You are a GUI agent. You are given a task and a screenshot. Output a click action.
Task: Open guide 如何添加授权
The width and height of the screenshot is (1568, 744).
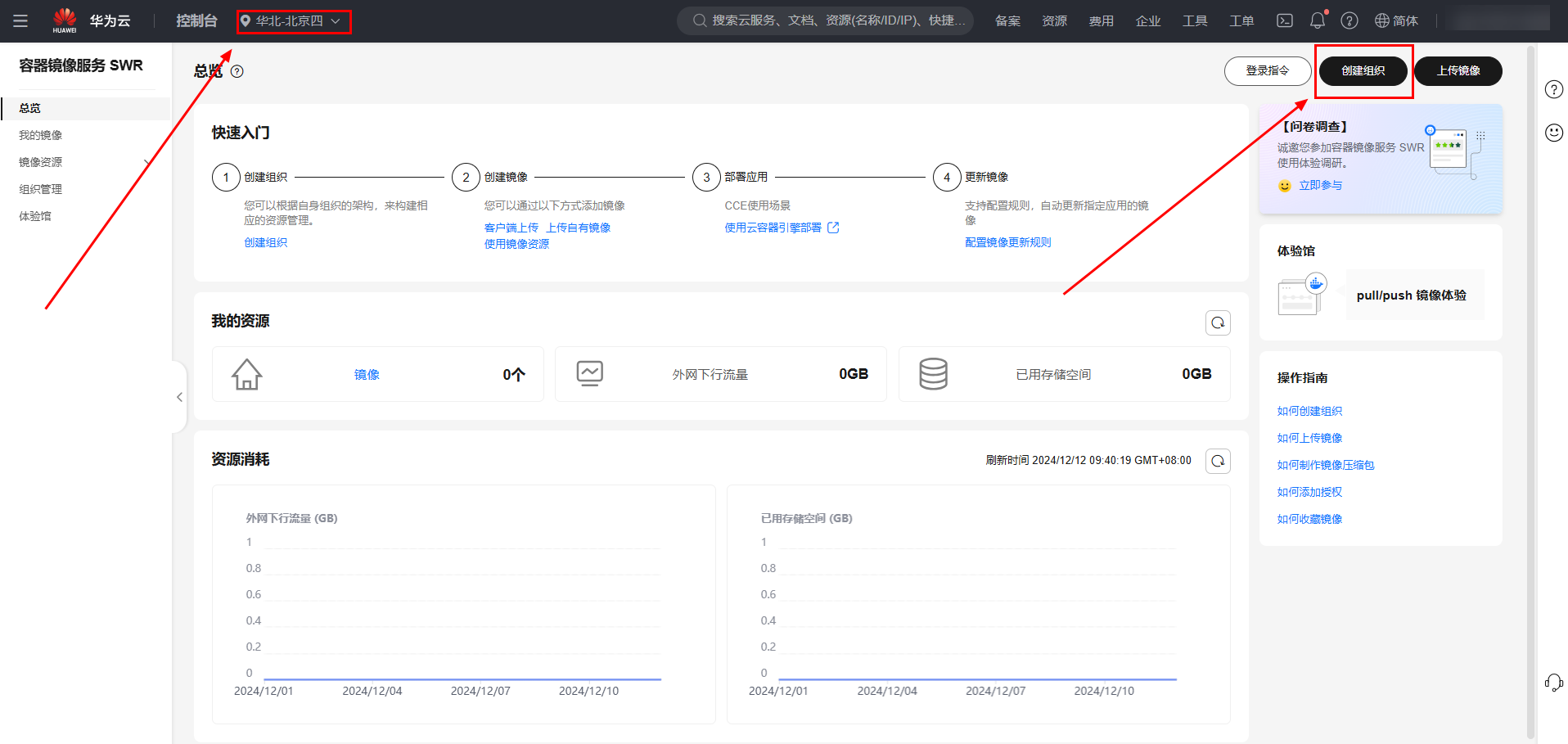point(1309,492)
